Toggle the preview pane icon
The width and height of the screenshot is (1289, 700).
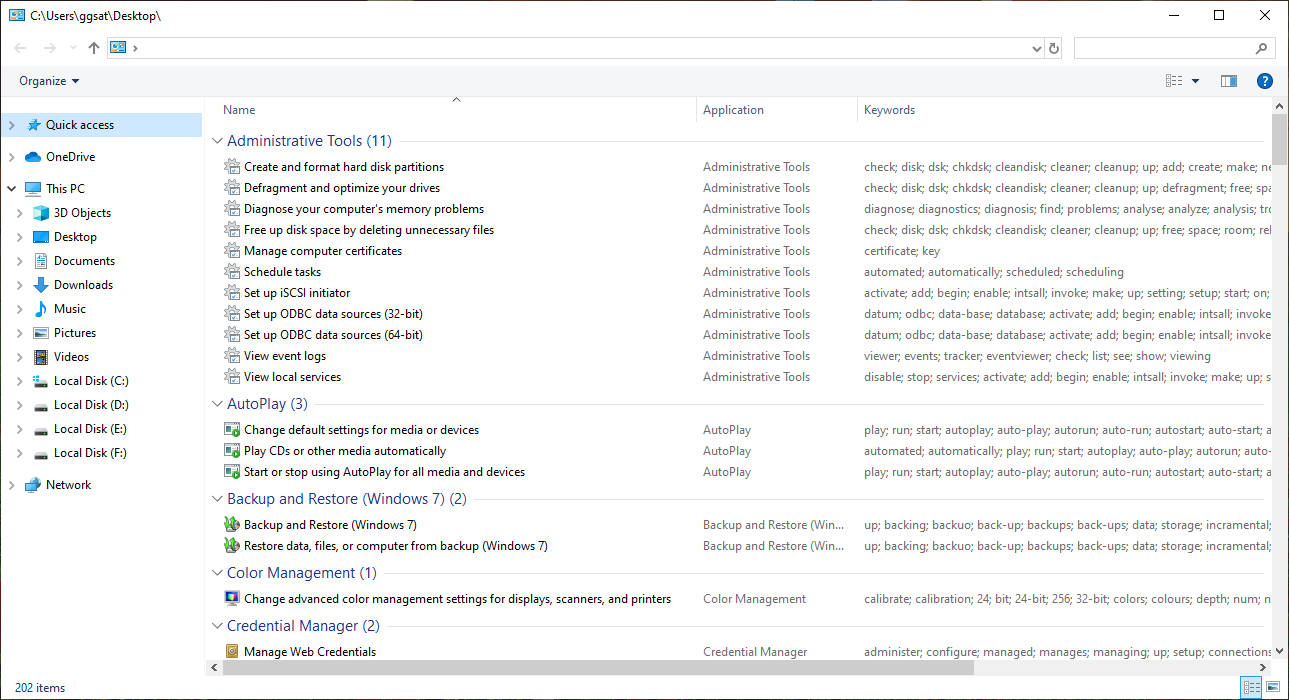1229,81
